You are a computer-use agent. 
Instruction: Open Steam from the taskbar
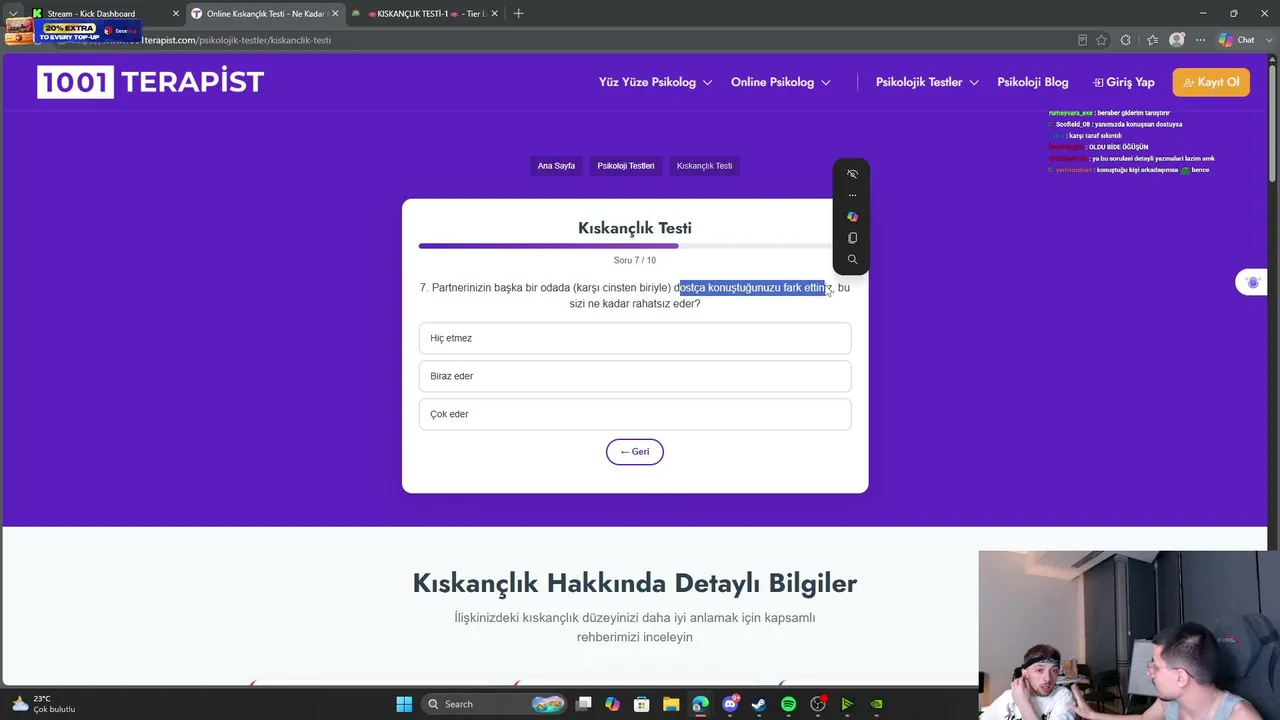pos(759,704)
